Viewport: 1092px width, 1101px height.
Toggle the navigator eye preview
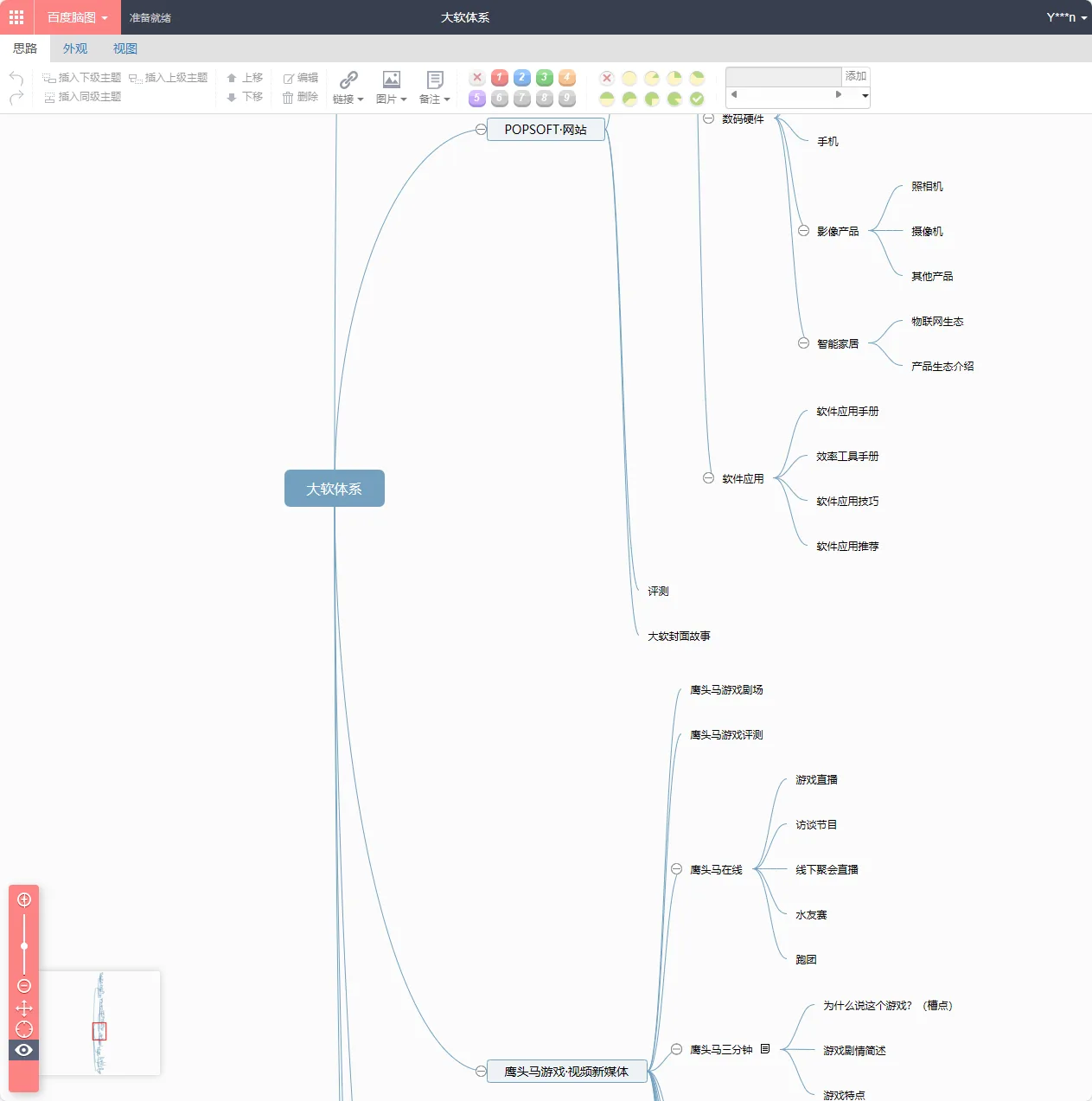[24, 1050]
